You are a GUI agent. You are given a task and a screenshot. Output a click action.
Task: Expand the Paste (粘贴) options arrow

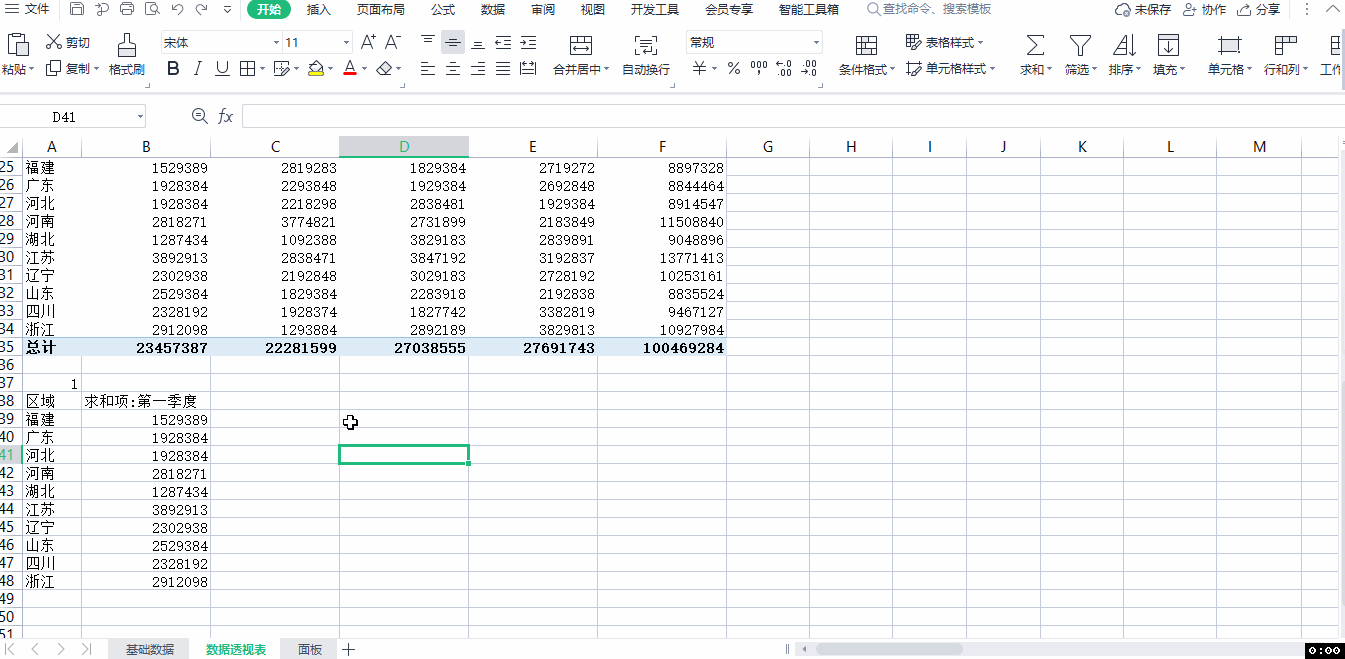(x=32, y=69)
